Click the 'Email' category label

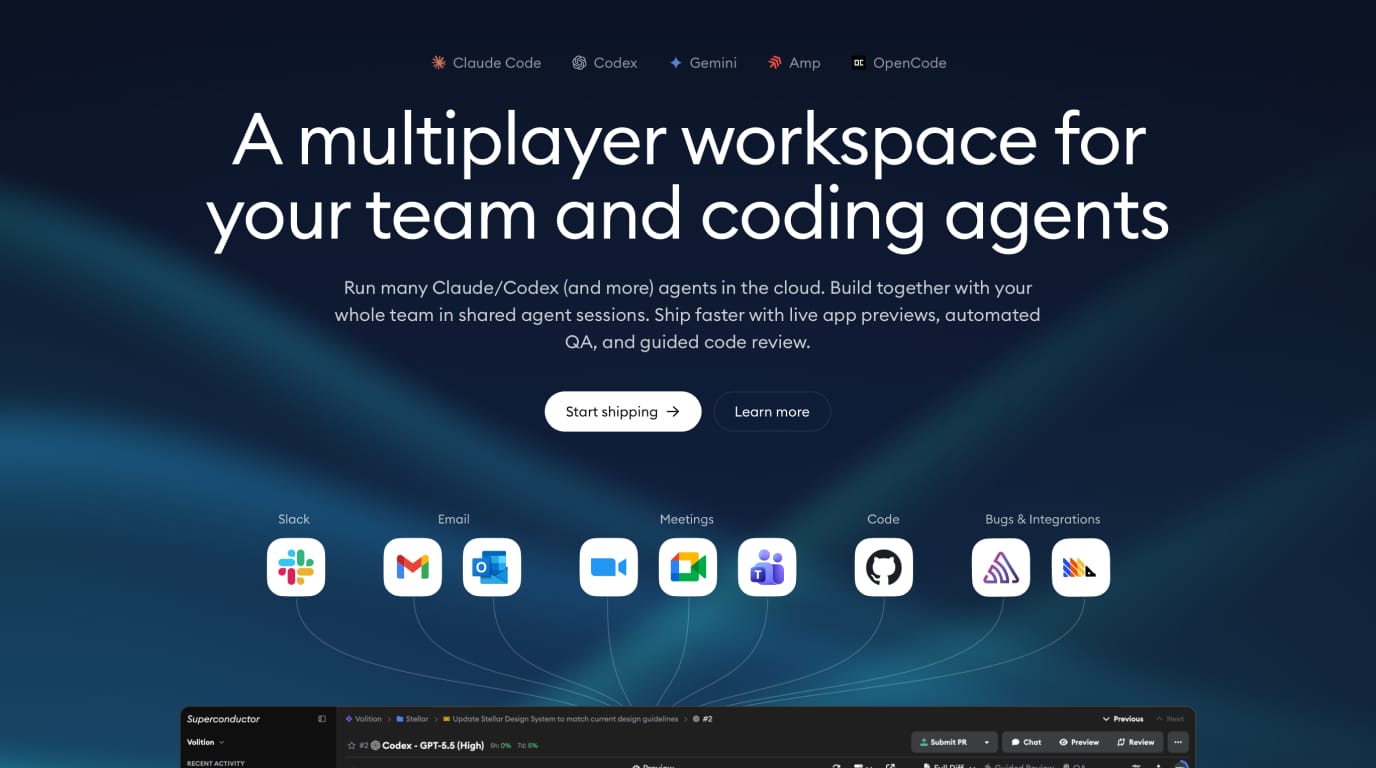[x=453, y=519]
